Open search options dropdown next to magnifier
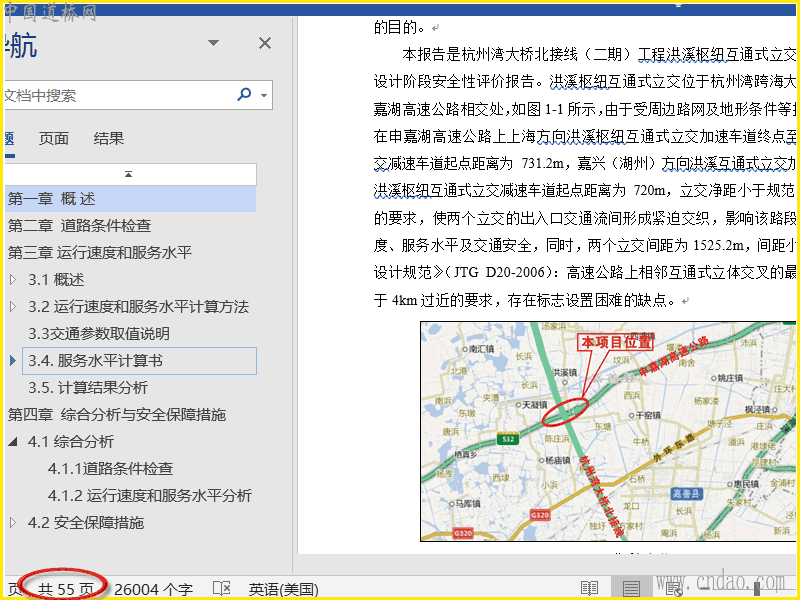 click(x=264, y=95)
